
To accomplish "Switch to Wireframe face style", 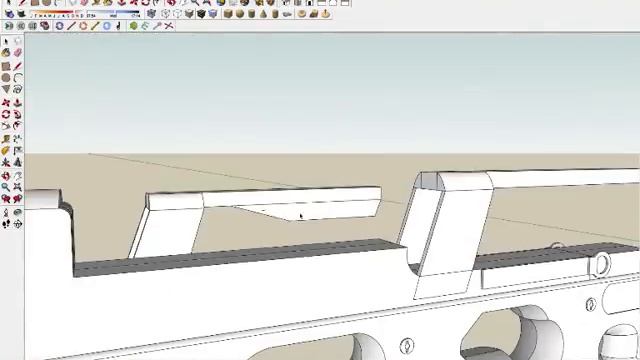I will [x=165, y=14].
